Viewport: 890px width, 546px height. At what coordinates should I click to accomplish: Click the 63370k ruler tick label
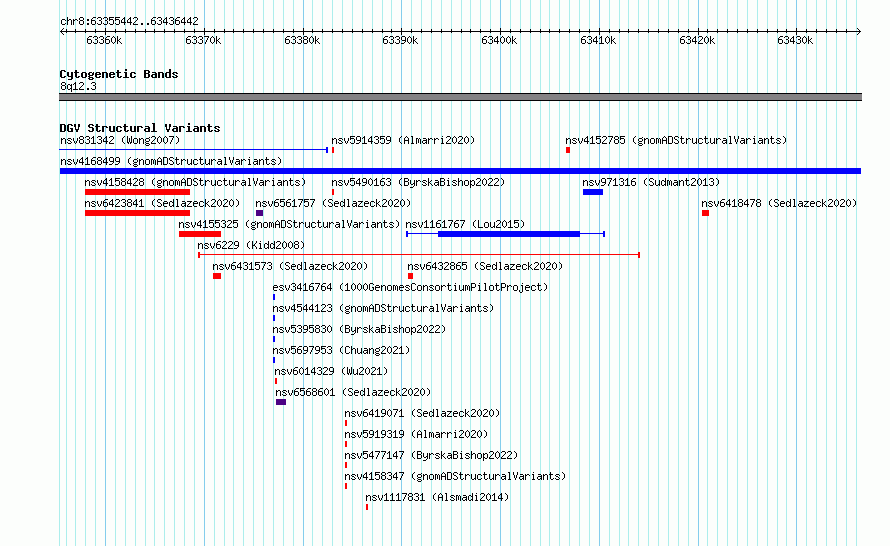click(203, 40)
